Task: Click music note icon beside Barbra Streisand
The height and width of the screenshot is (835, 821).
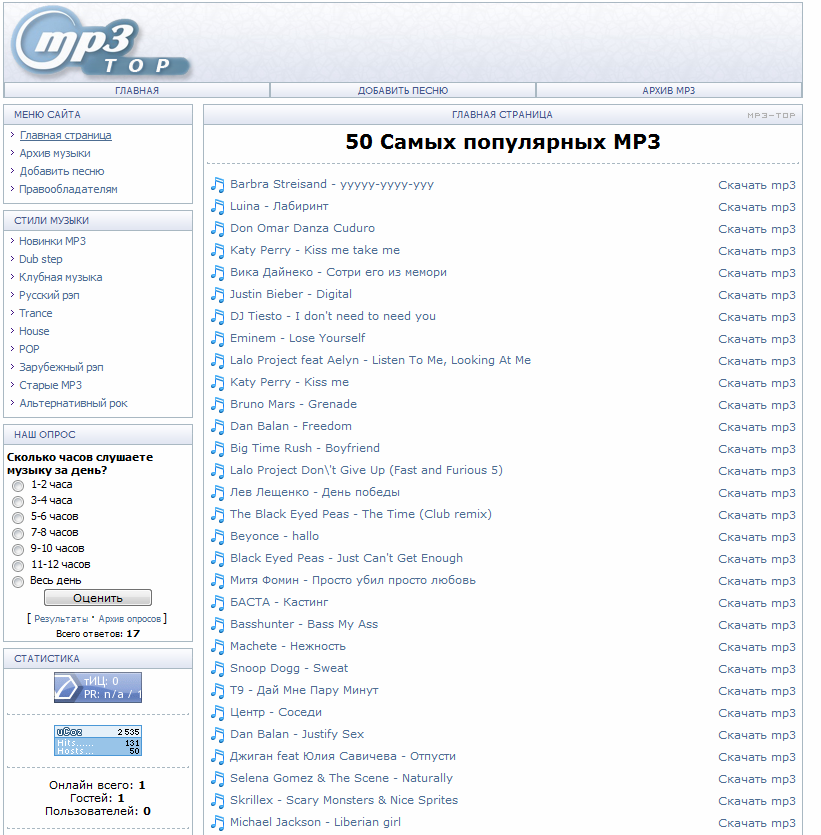Action: pos(217,185)
